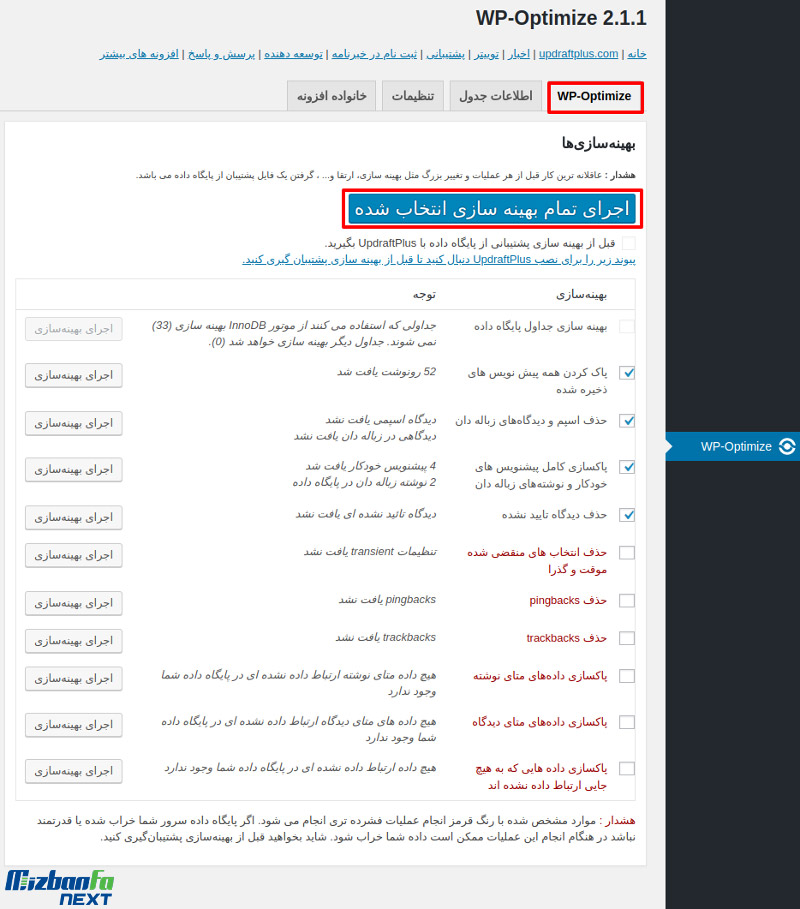
Task: Tick the پاکسازی داده‌های متای نوشته checkbox
Action: point(627,676)
